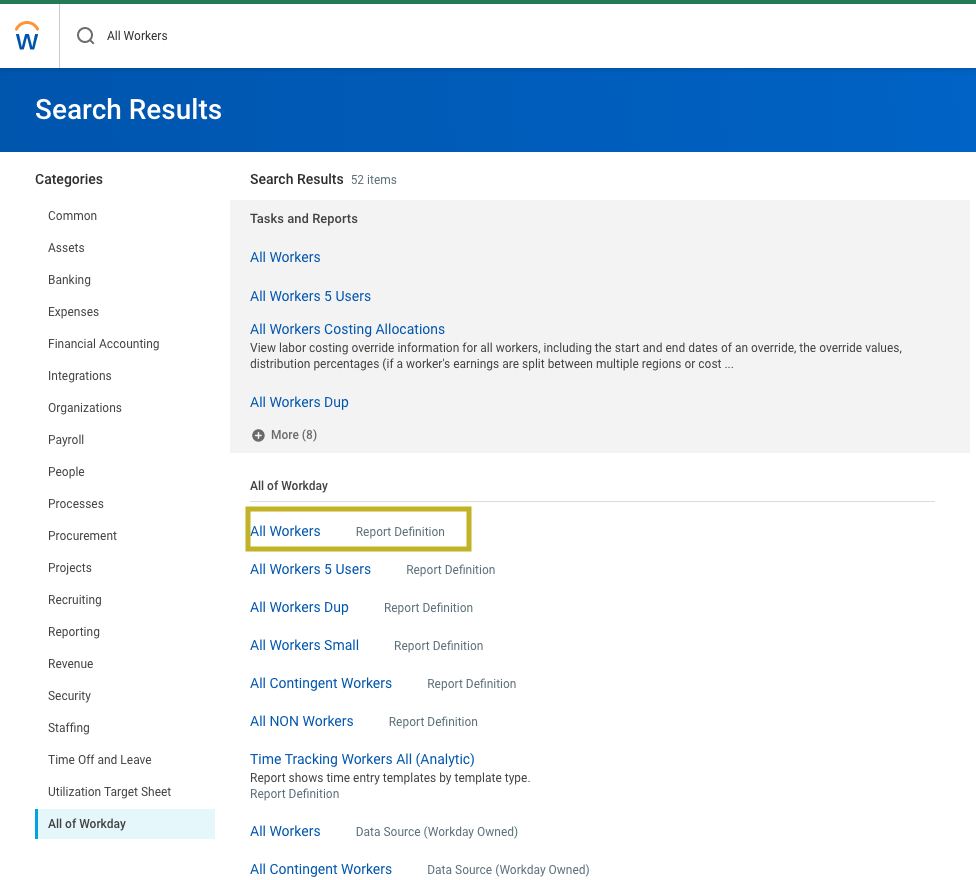Open All Workers Costing Allocations report
This screenshot has width=976, height=880.
click(x=347, y=329)
